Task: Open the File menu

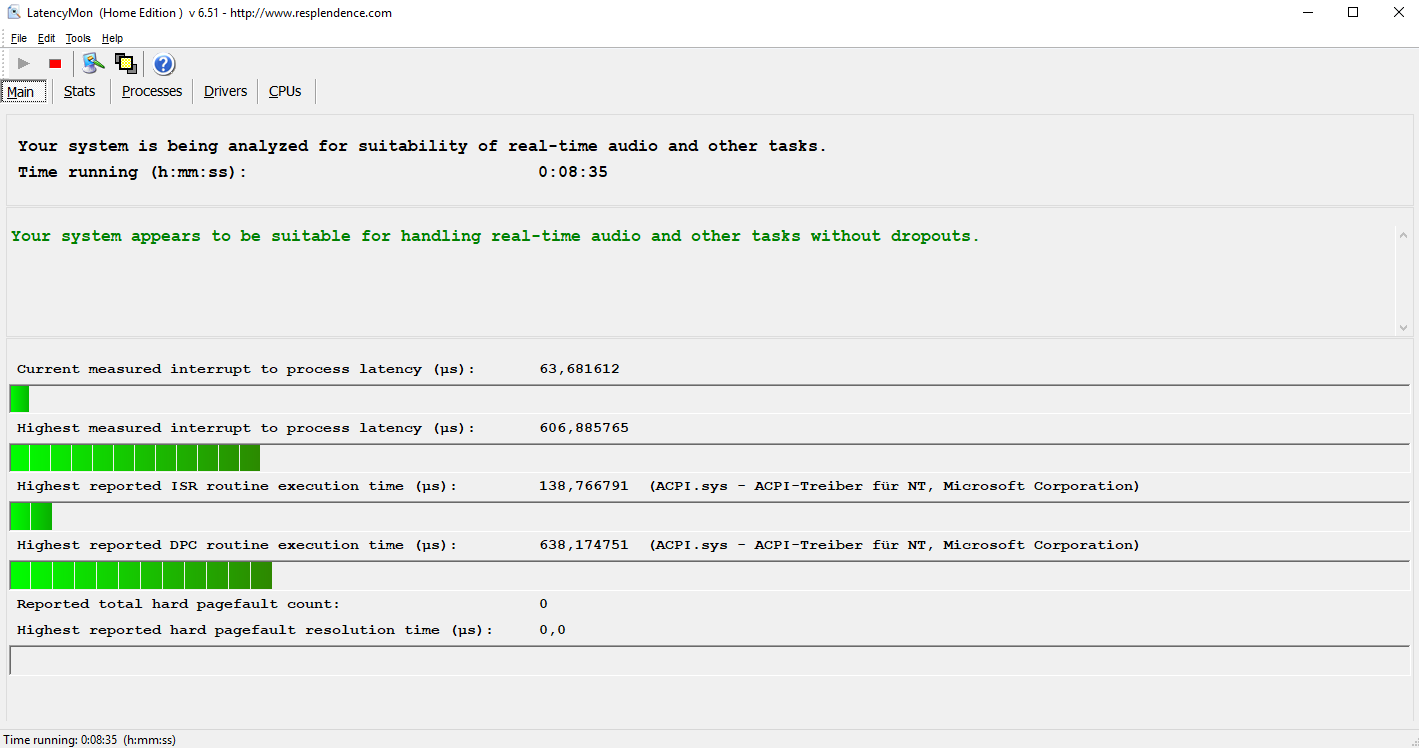Action: pyautogui.click(x=19, y=38)
